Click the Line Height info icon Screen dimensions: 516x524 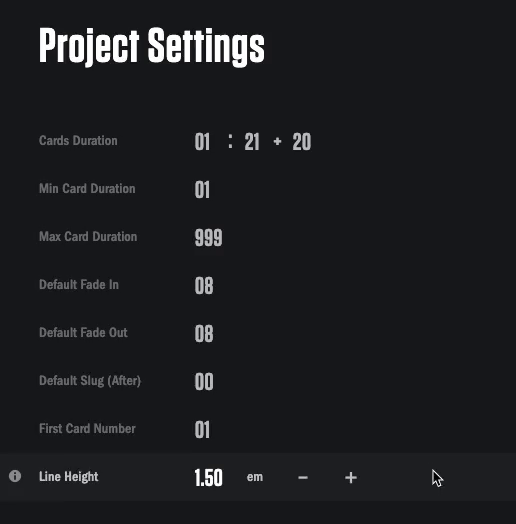tap(15, 476)
